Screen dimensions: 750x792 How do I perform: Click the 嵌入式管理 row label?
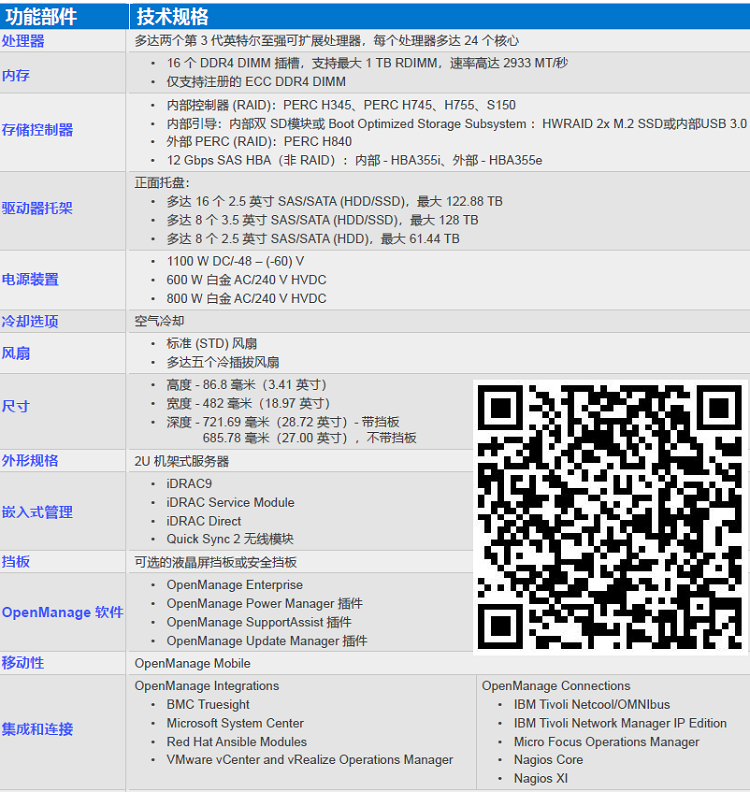click(x=37, y=512)
